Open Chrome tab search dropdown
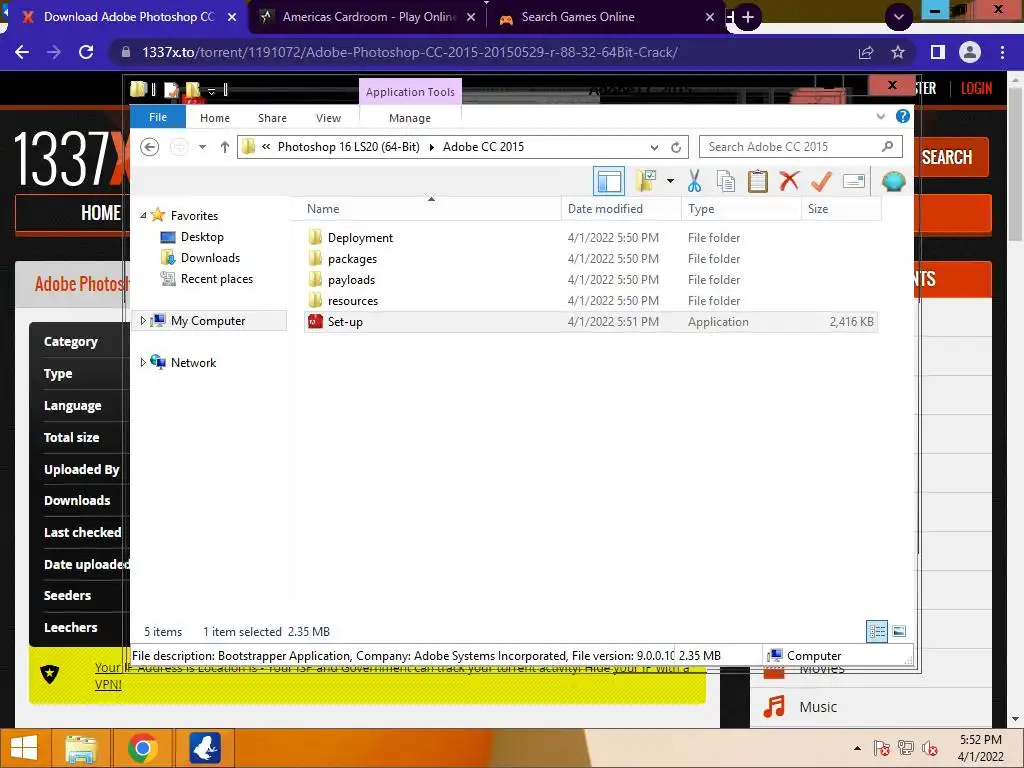Screen dimensions: 1024x768 pyautogui.click(x=899, y=17)
